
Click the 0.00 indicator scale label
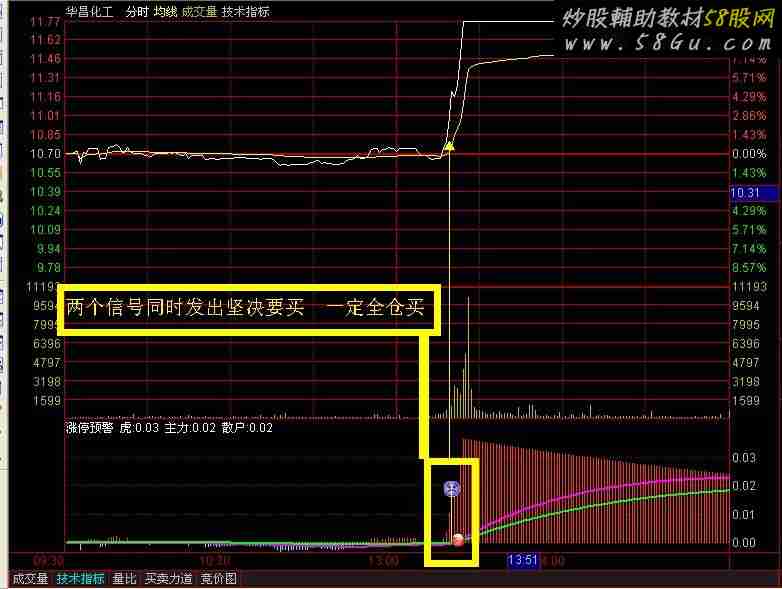(744, 543)
